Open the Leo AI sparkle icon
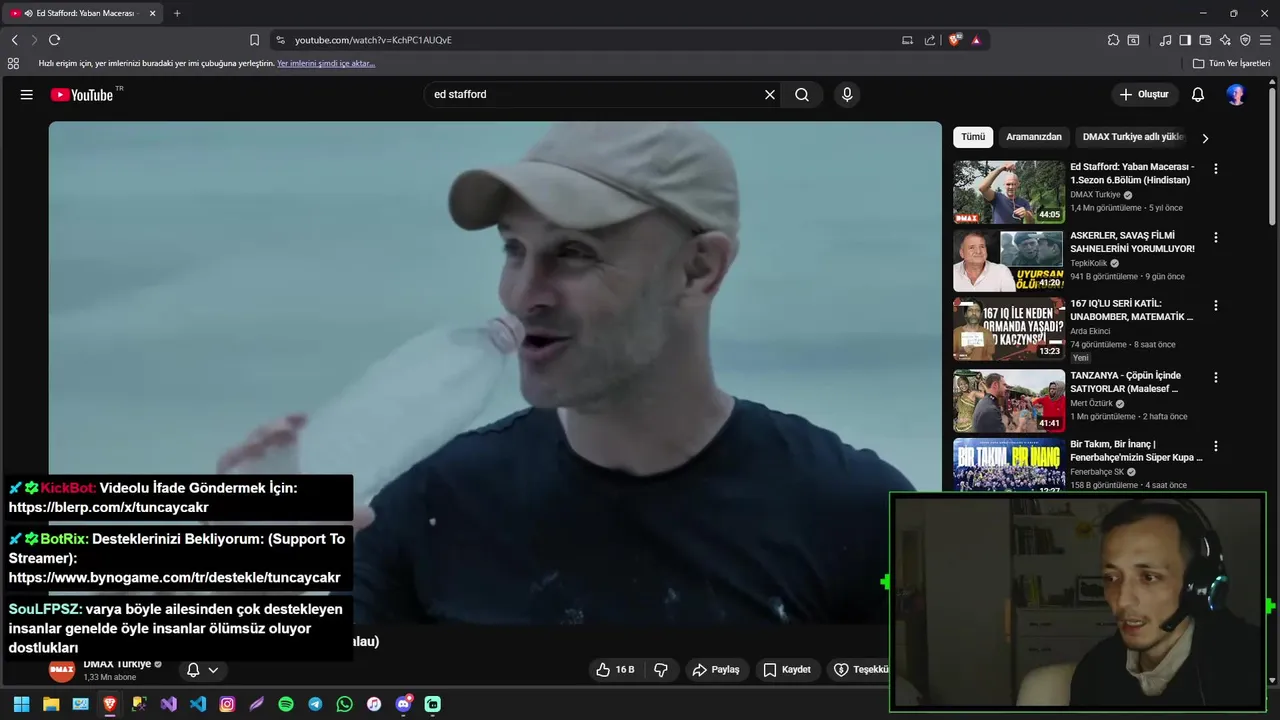This screenshot has height=720, width=1280. 1225,40
